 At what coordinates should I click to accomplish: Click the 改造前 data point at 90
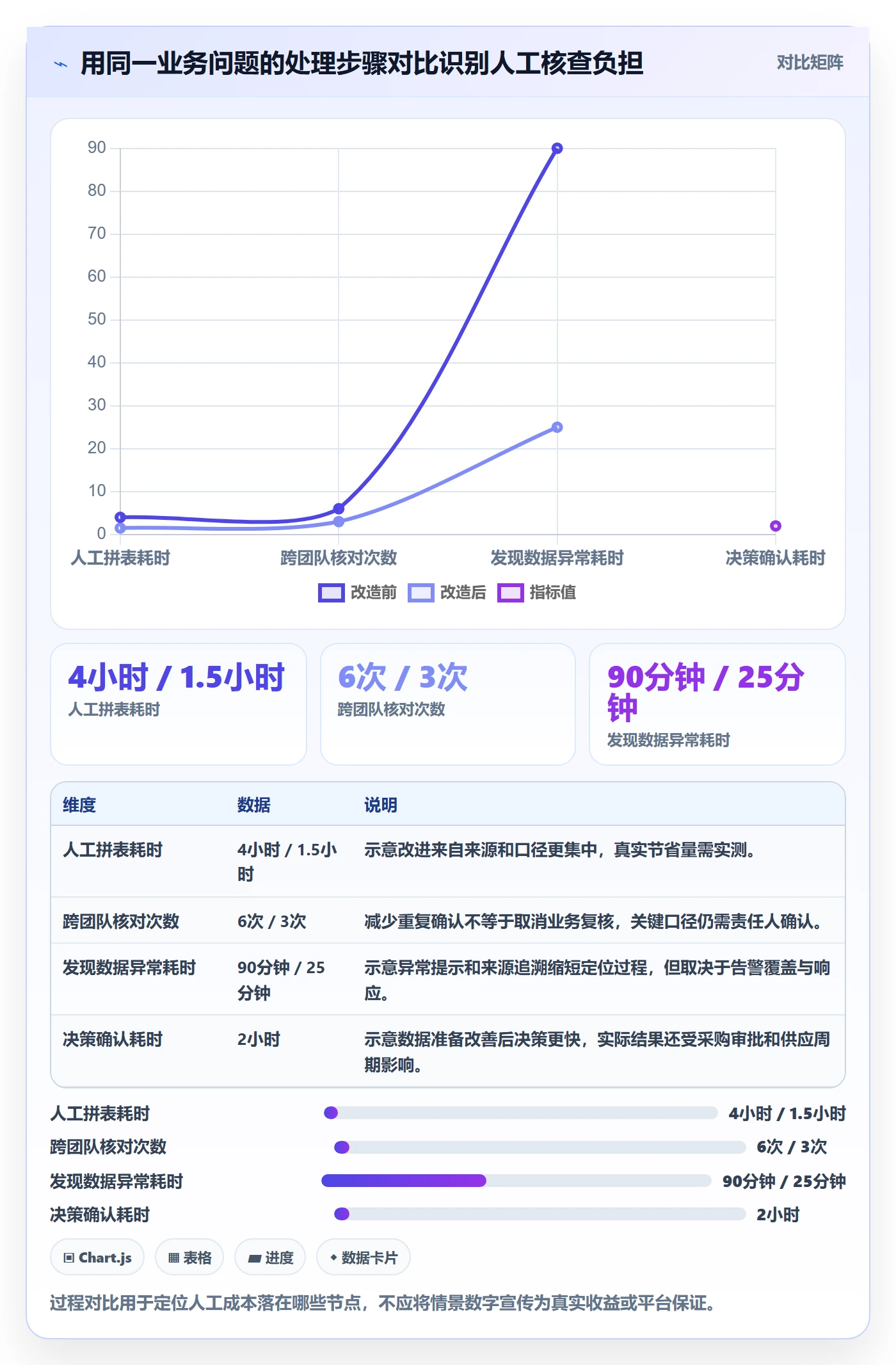[x=557, y=149]
